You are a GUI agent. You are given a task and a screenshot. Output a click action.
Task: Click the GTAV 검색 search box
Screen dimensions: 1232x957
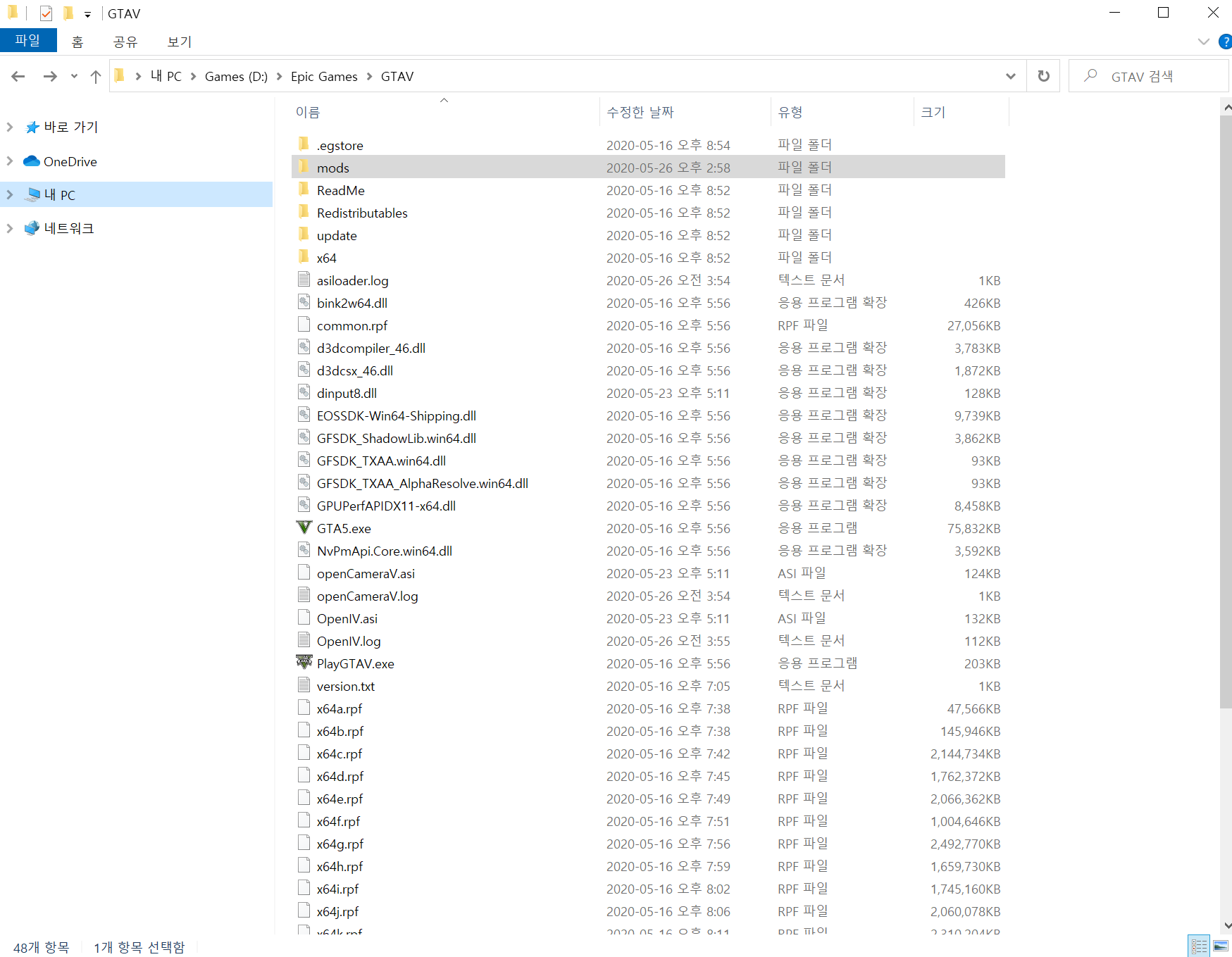pyautogui.click(x=1148, y=76)
